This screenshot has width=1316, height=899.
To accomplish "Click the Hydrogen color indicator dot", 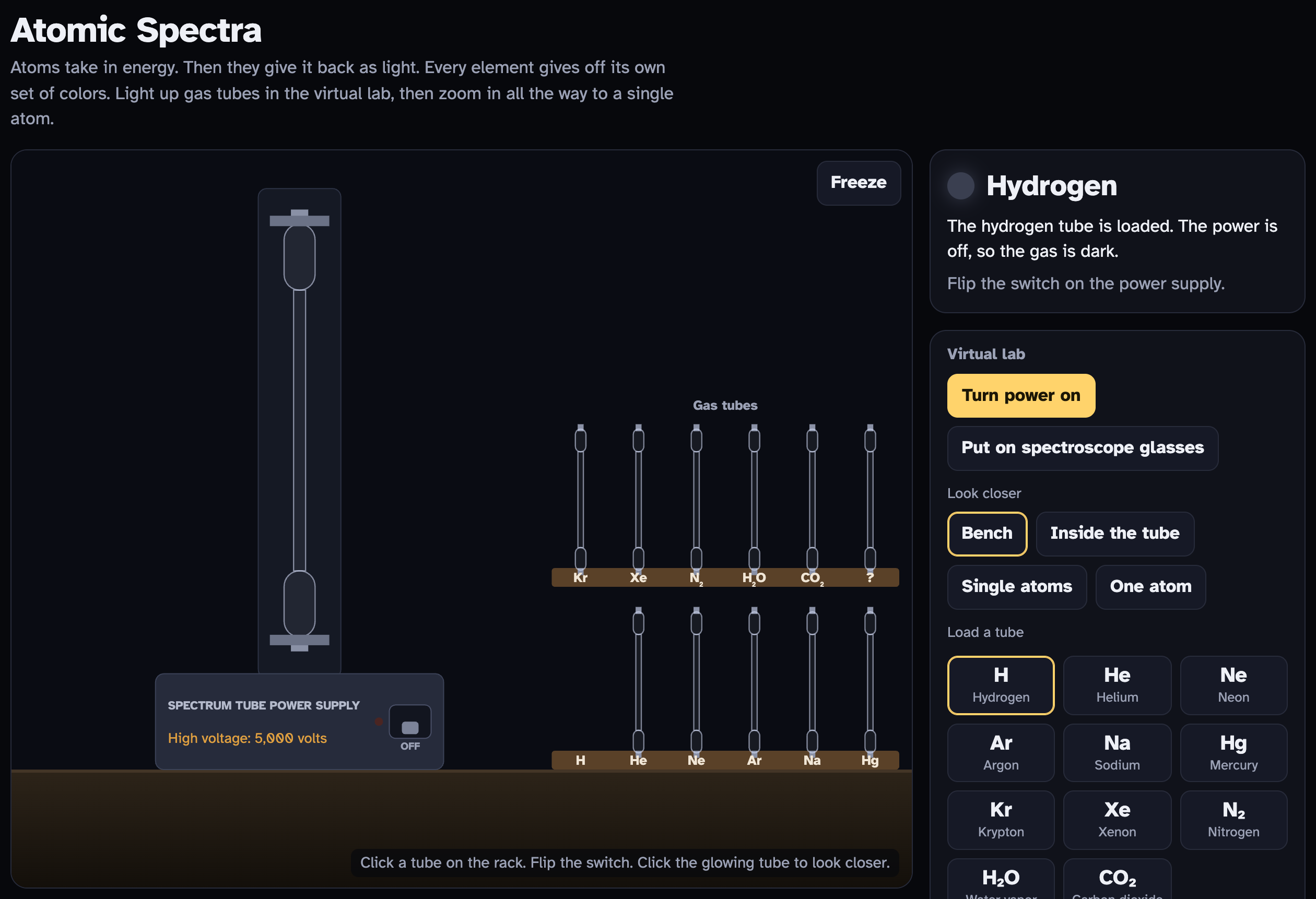I will 960,186.
